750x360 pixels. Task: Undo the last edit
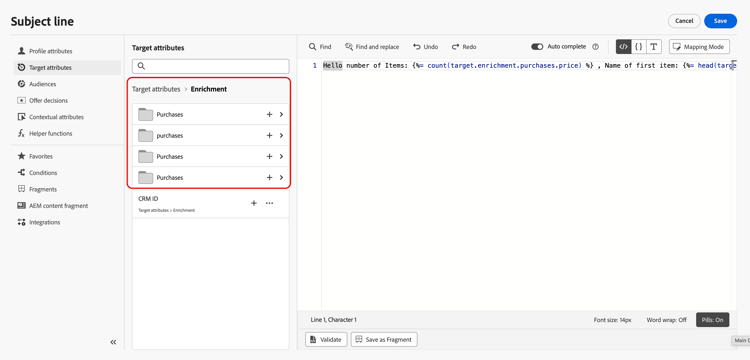click(425, 47)
